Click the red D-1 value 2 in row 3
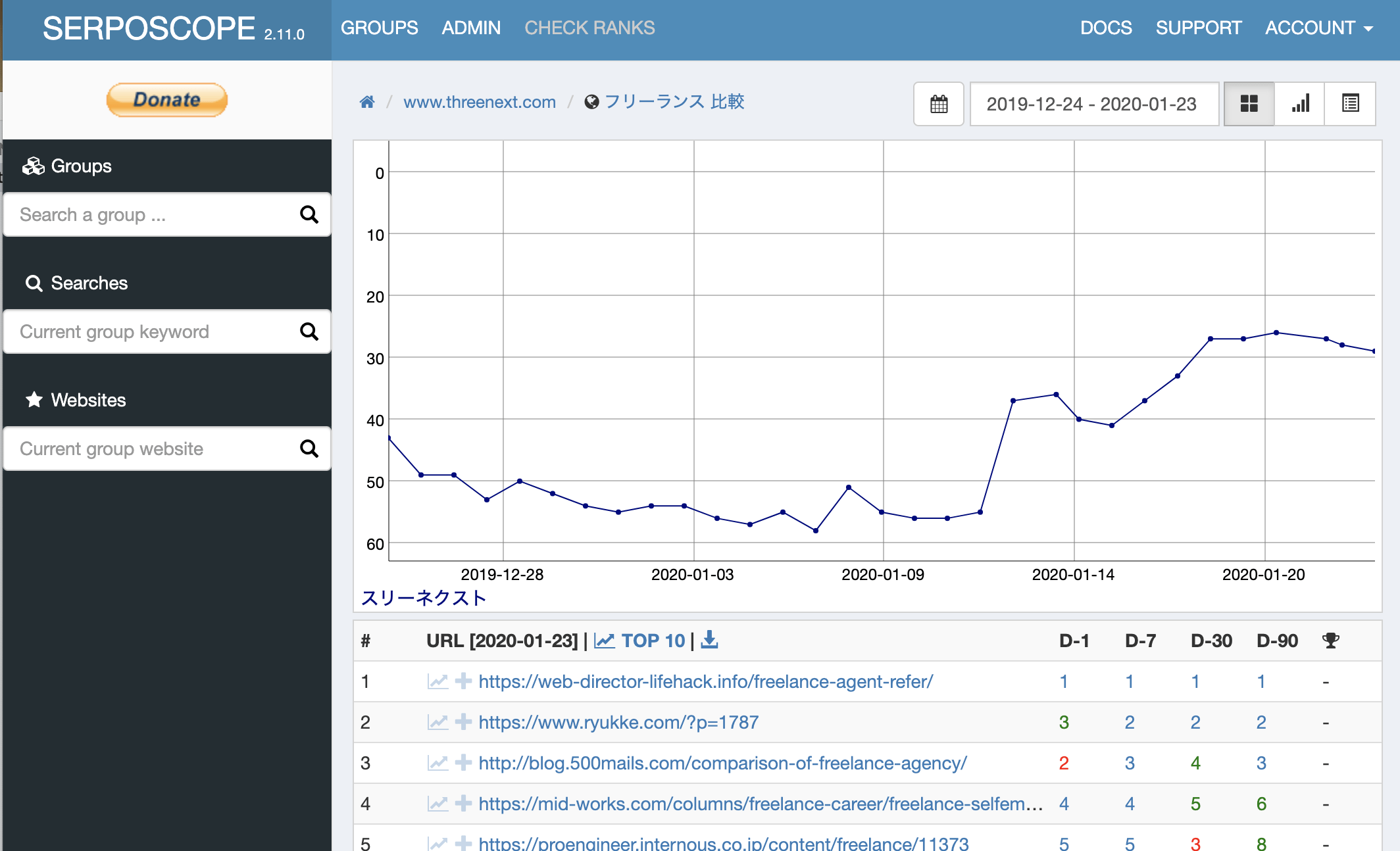1400x851 pixels. pos(1064,763)
